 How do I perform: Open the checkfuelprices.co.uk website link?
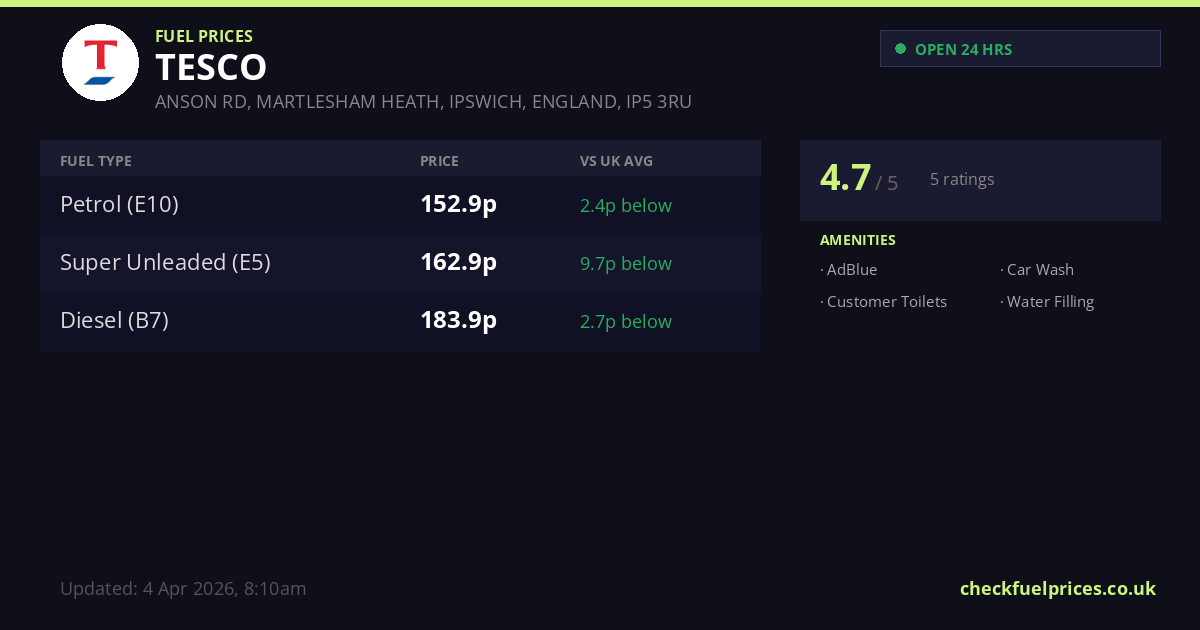coord(1057,588)
